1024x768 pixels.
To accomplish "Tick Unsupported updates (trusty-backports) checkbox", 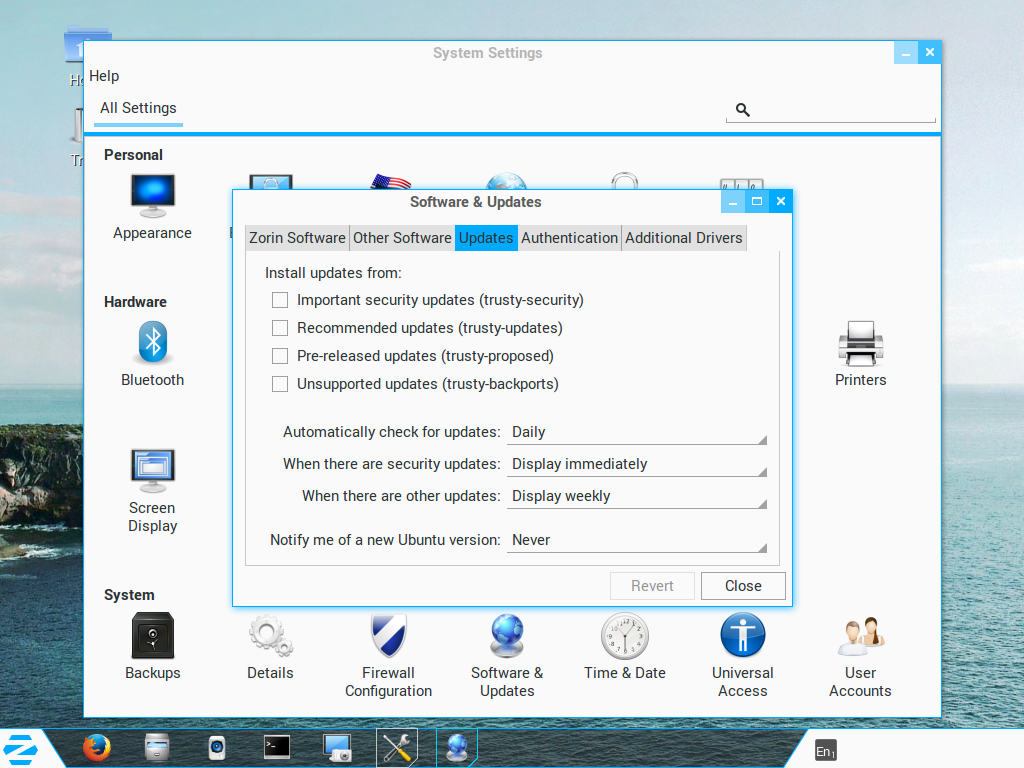I will pyautogui.click(x=280, y=384).
